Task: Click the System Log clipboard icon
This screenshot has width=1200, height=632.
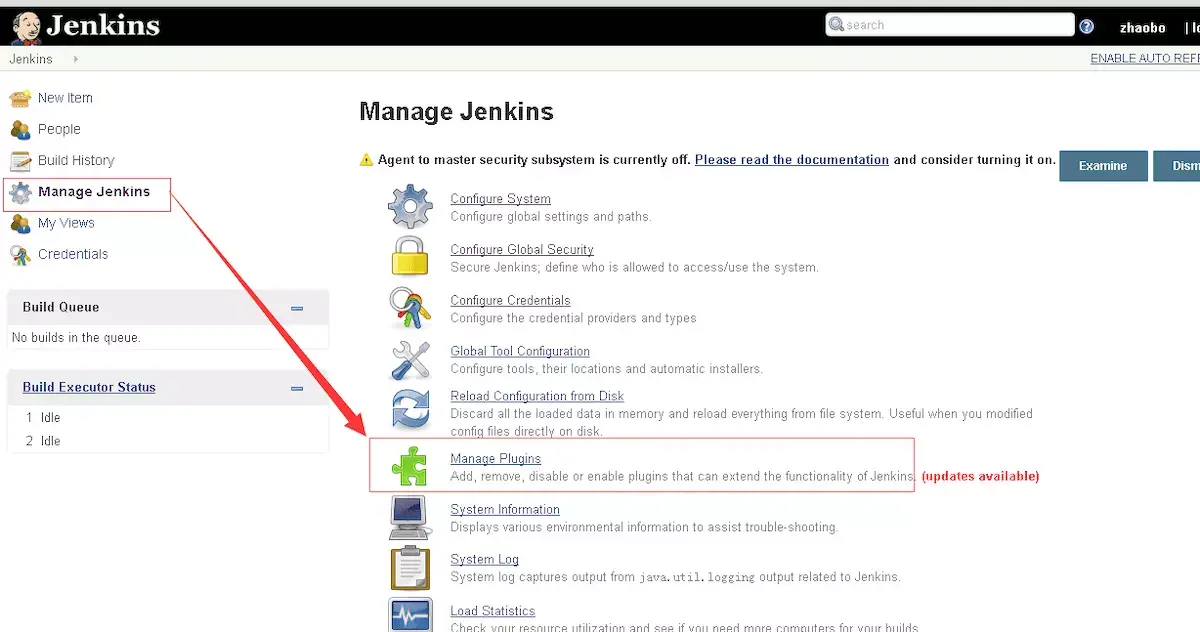Action: pos(410,568)
